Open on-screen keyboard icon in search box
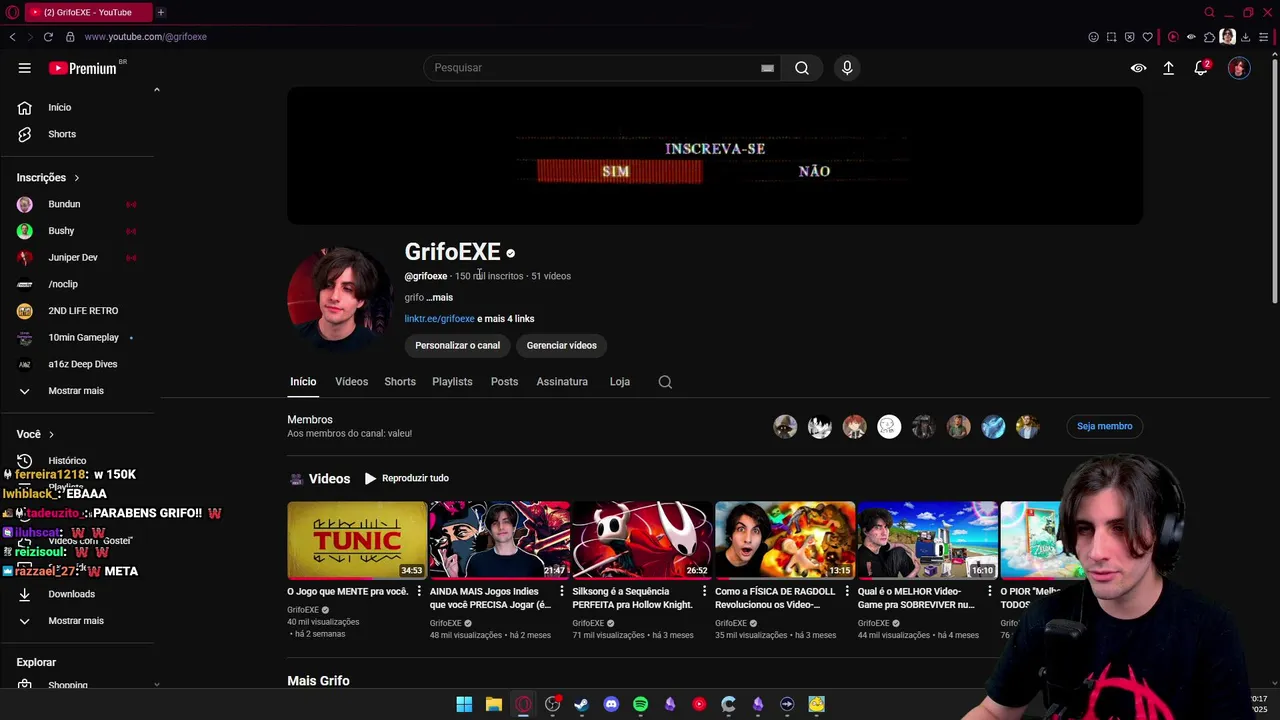 click(x=767, y=68)
